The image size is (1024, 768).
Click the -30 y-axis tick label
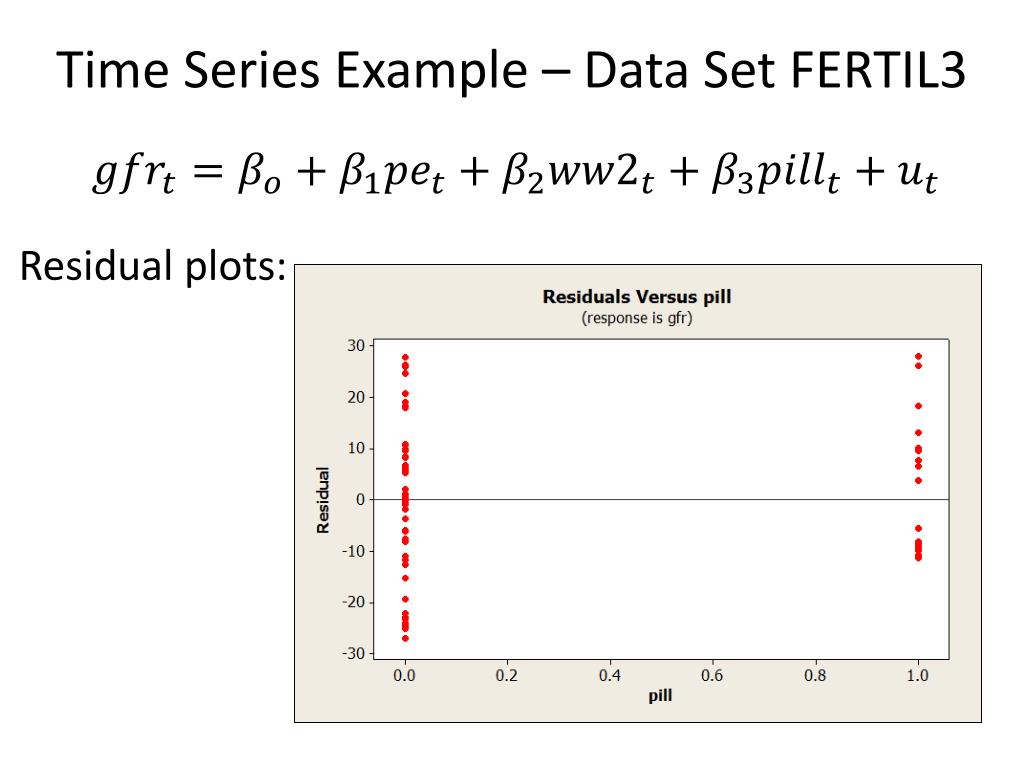(x=353, y=653)
